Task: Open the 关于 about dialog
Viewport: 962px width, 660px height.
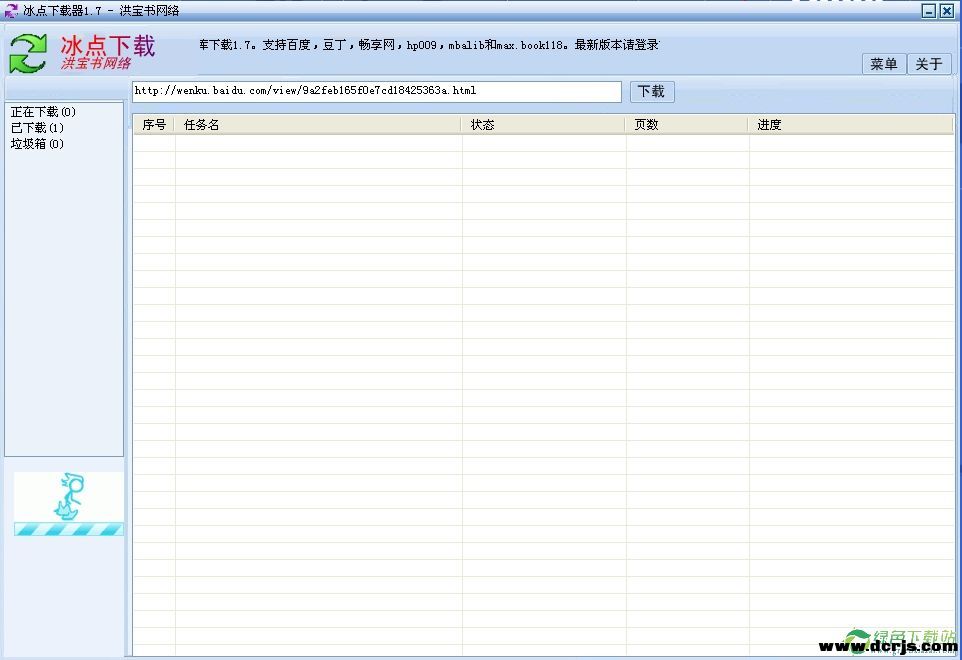Action: 929,64
